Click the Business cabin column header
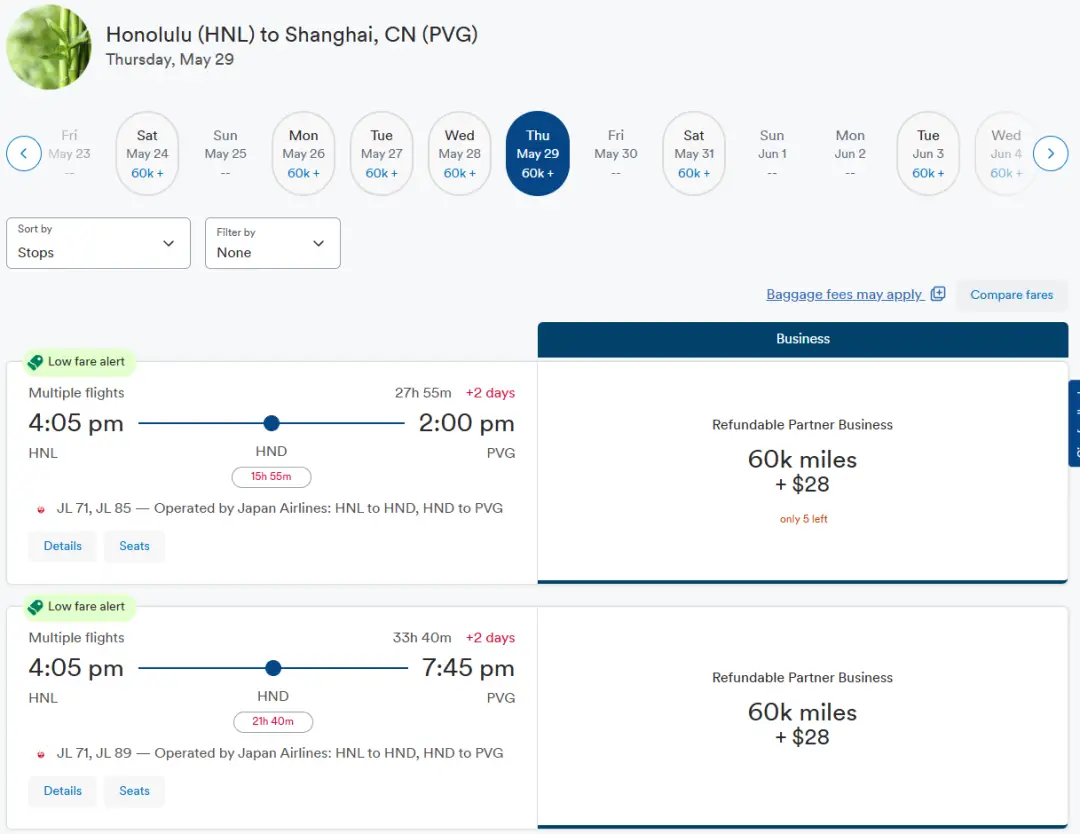This screenshot has width=1080, height=834. pyautogui.click(x=802, y=339)
